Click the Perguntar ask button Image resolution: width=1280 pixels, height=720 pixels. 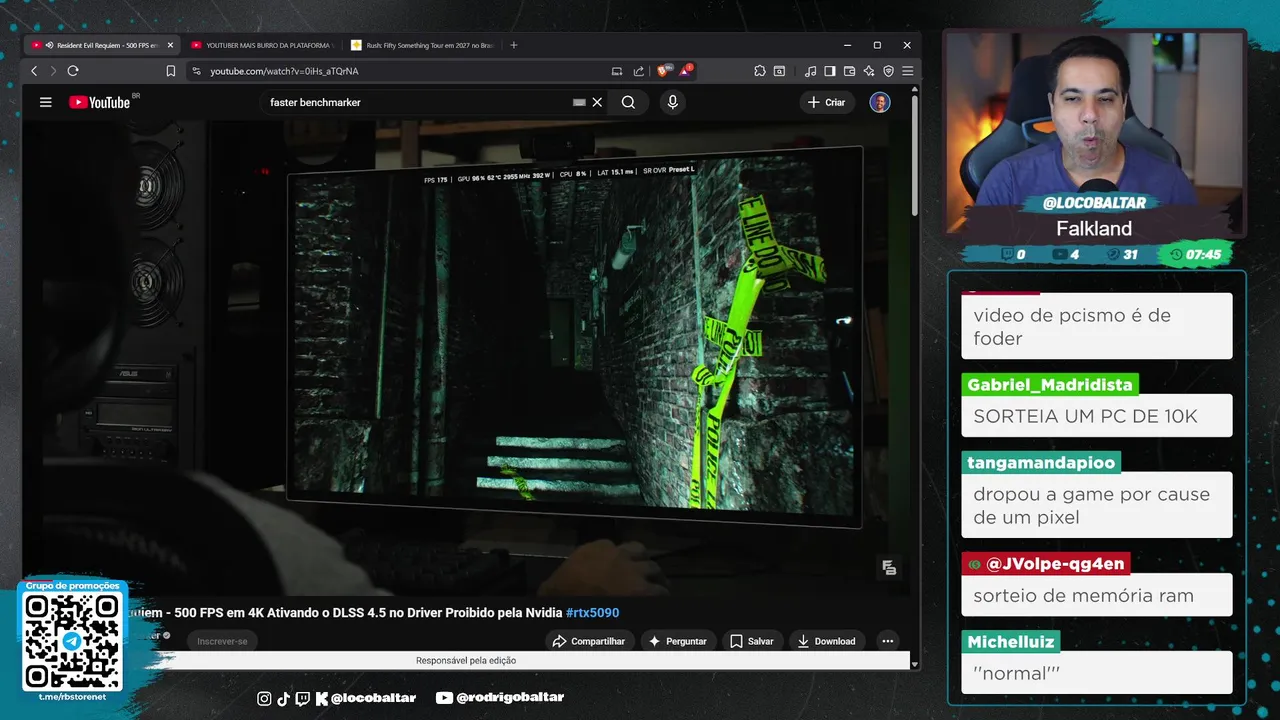(677, 641)
